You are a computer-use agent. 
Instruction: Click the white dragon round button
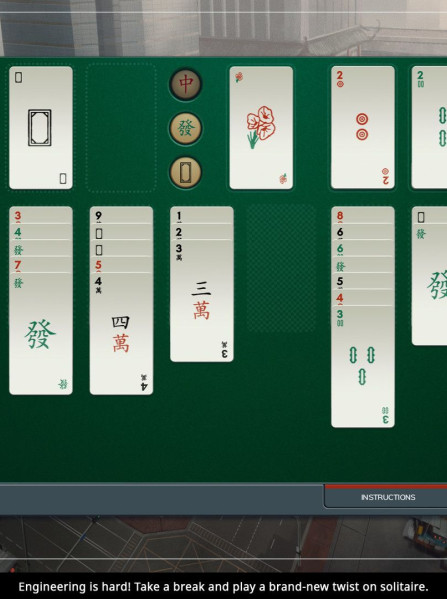click(185, 172)
